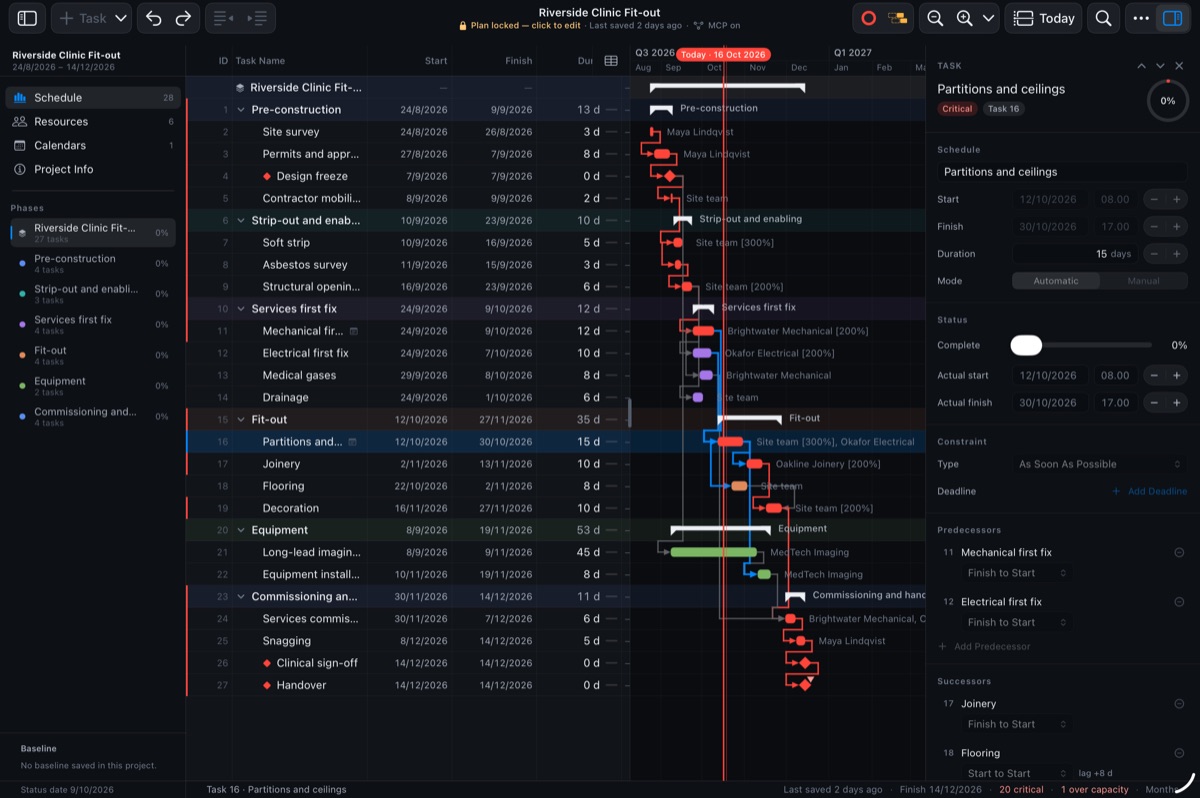Open Project Info

click(91, 170)
